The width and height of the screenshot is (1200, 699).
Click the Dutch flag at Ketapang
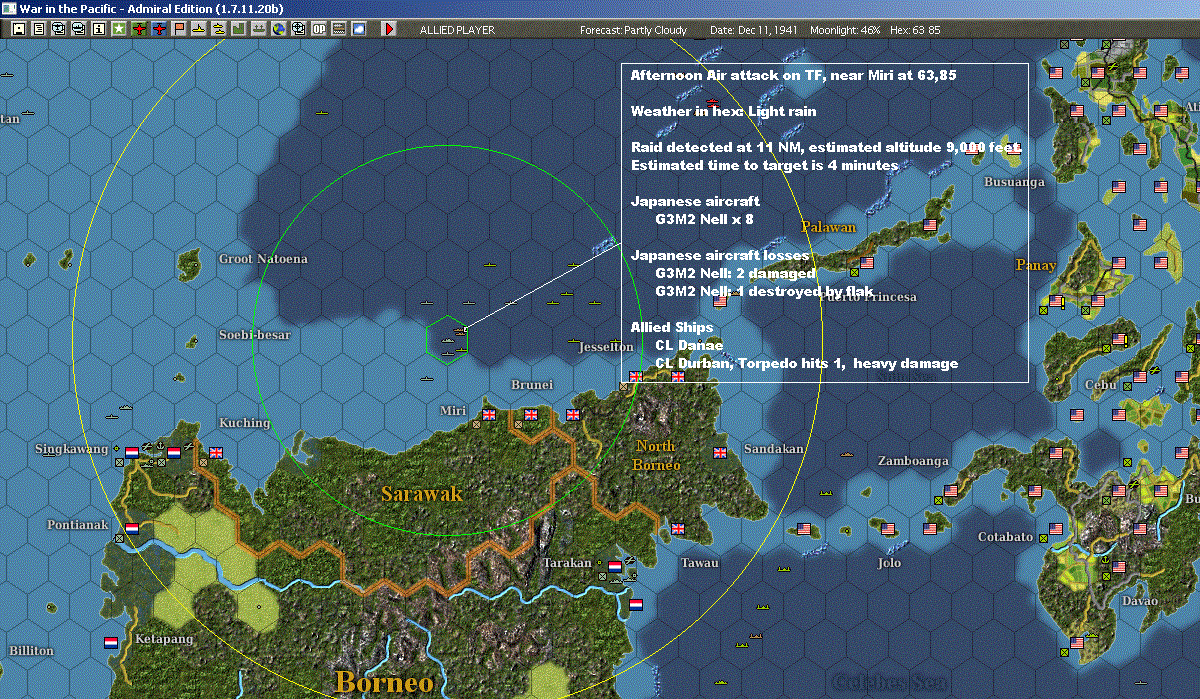pyautogui.click(x=111, y=642)
